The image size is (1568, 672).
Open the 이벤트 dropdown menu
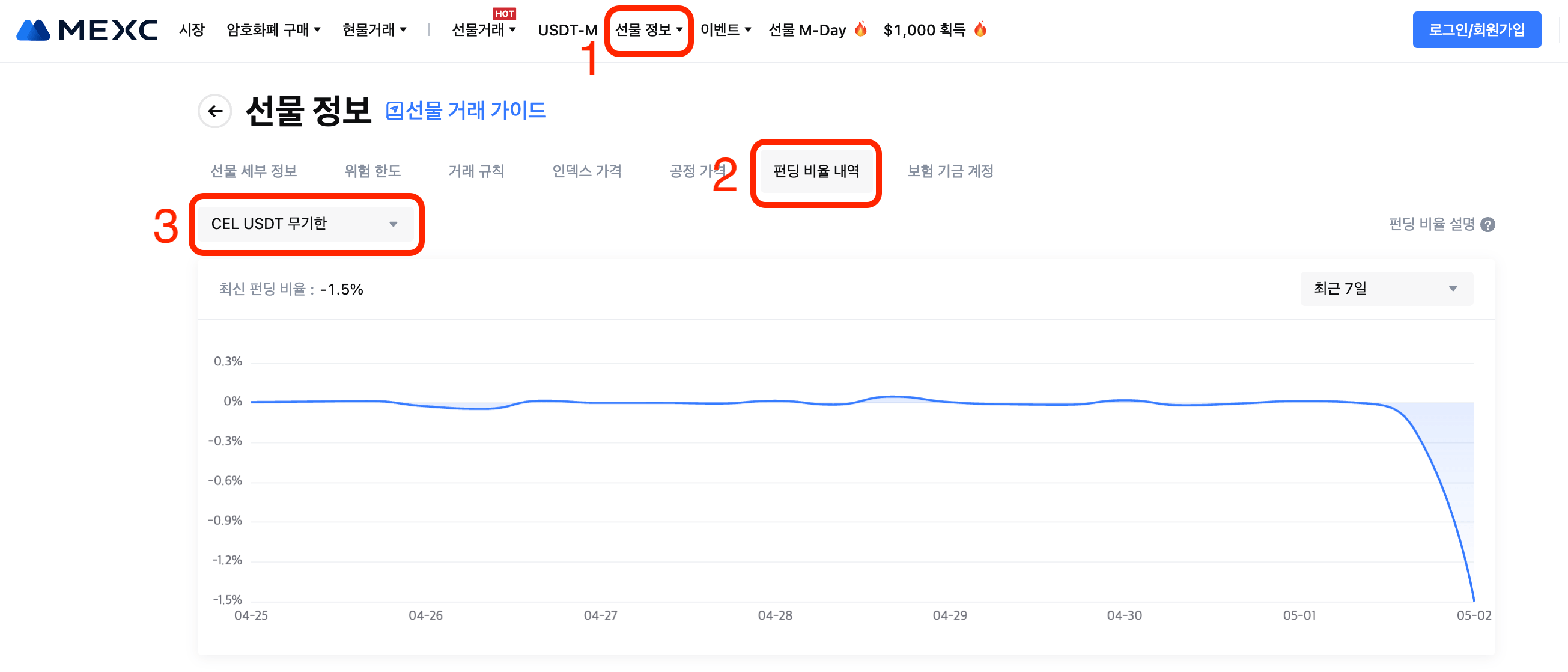click(726, 30)
